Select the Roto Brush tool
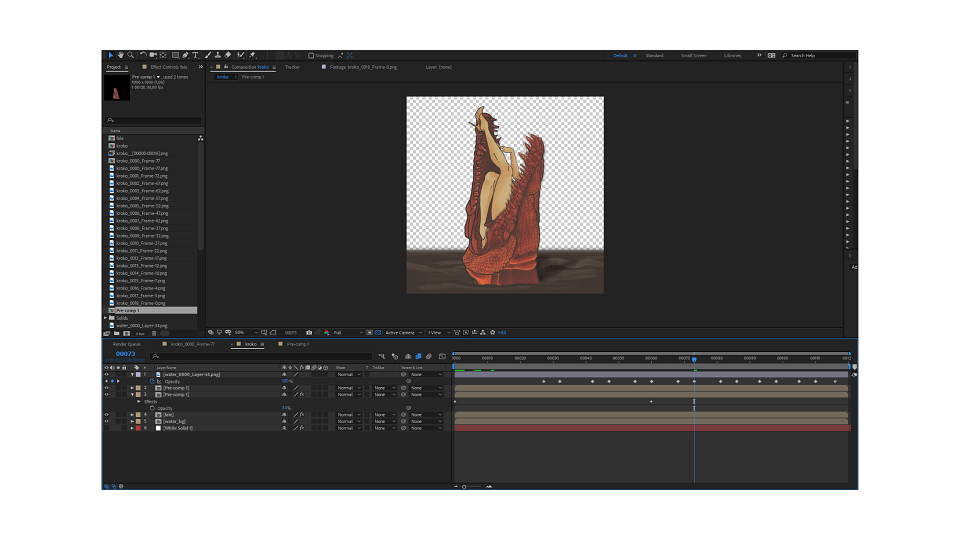Image resolution: width=960 pixels, height=540 pixels. click(241, 55)
